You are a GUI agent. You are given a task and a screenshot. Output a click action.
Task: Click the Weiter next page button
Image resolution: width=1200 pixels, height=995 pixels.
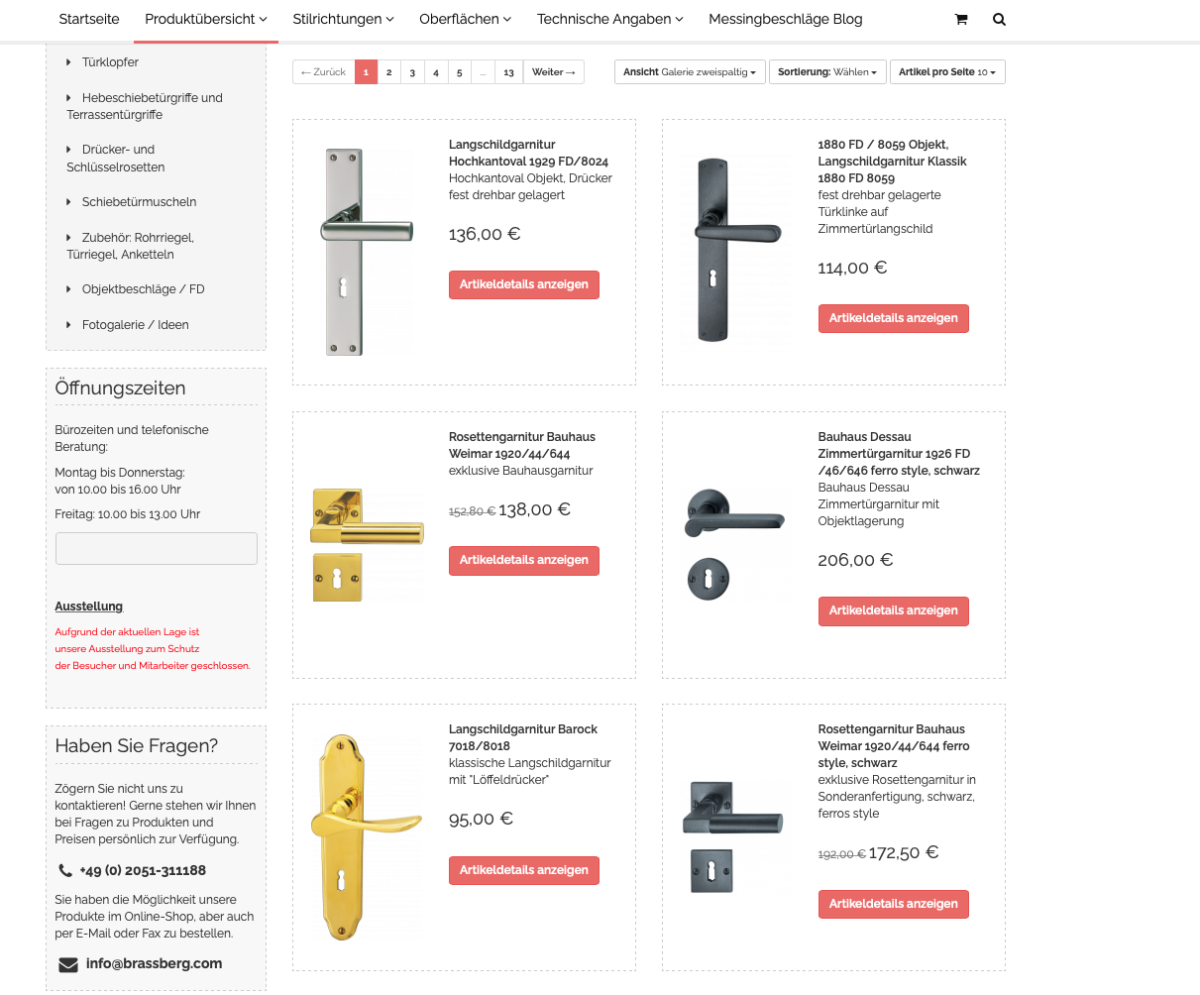point(554,72)
